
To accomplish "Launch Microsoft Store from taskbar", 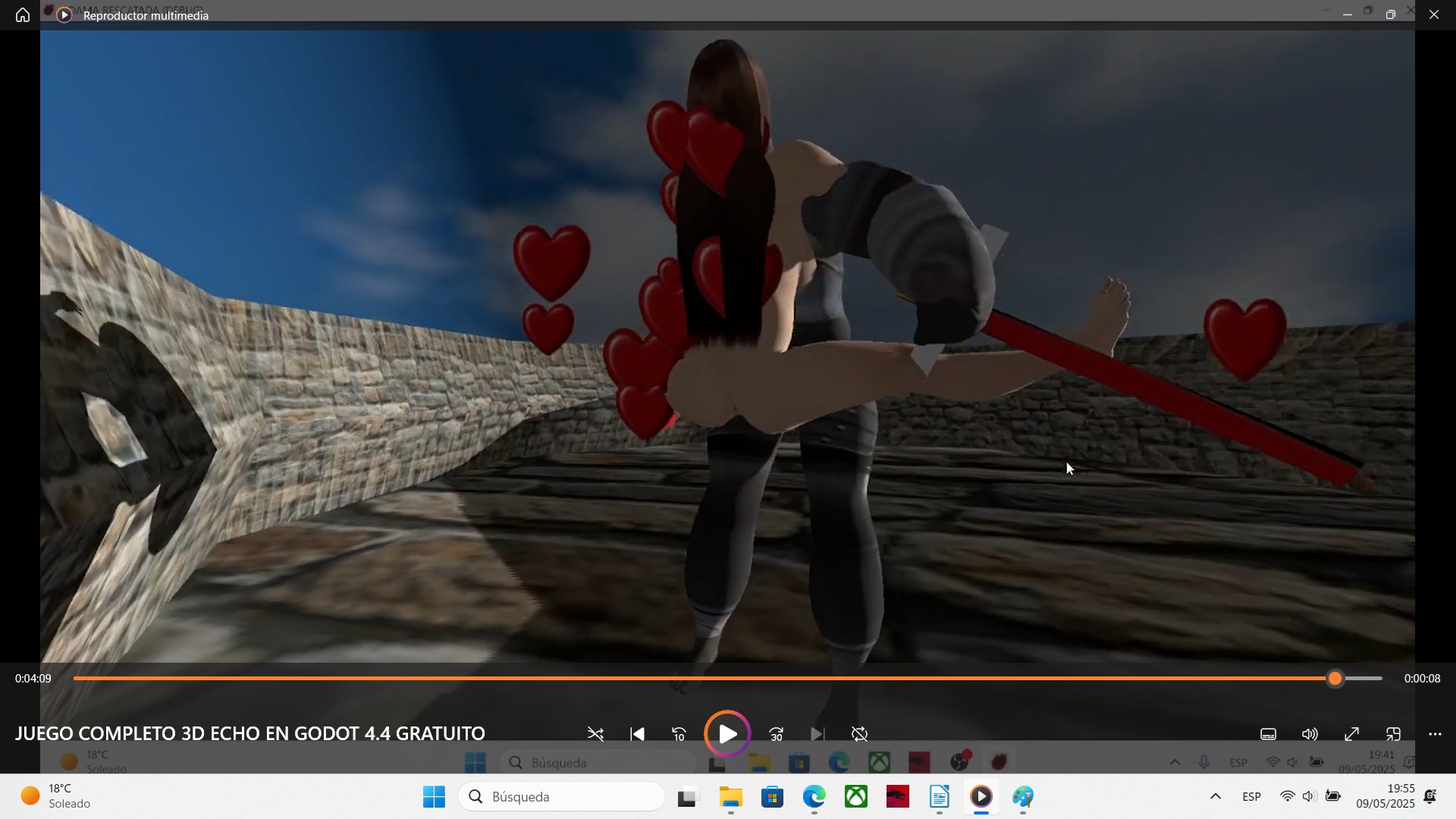I will 772,797.
